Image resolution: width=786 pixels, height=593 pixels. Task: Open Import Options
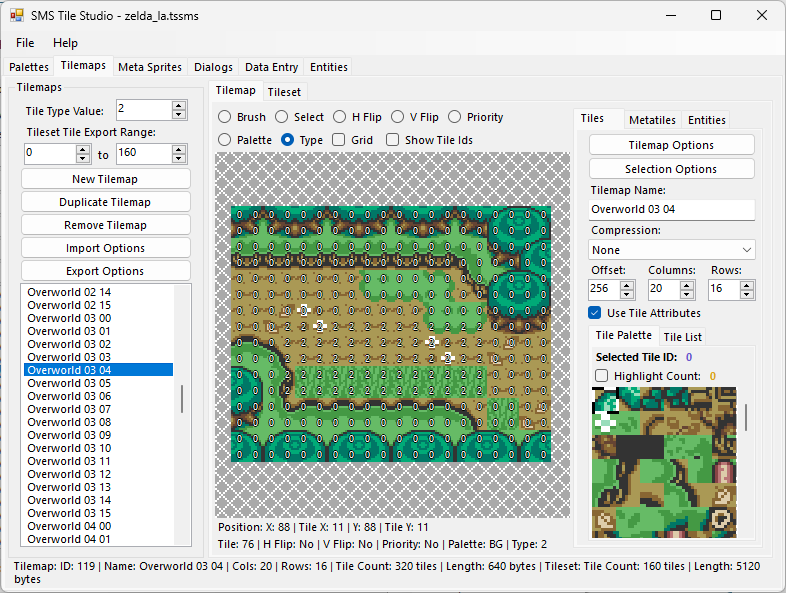pyautogui.click(x=105, y=248)
